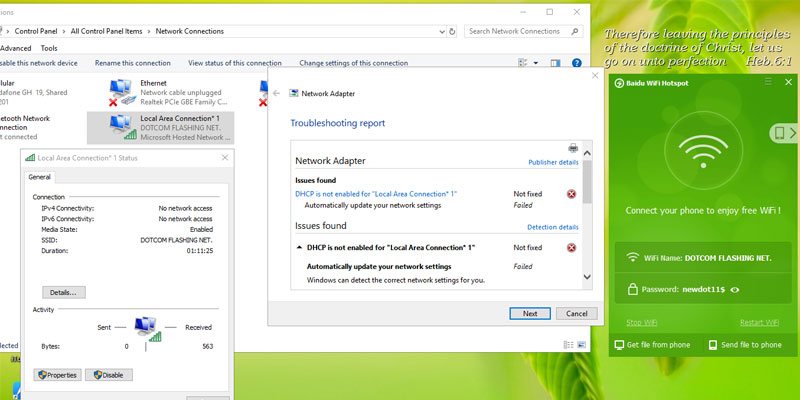Click the back arrow in troubleshooter
The height and width of the screenshot is (400, 800).
277,93
